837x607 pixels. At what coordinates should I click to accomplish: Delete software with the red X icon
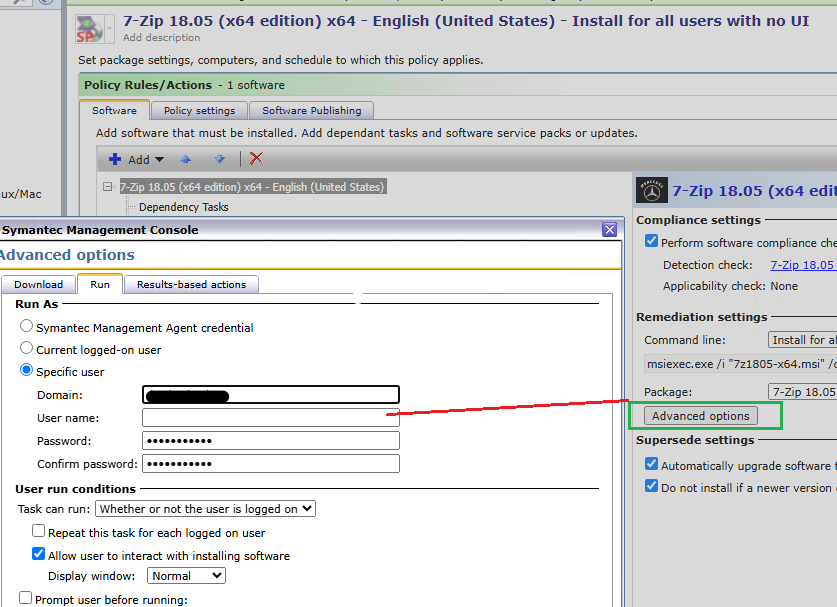click(257, 159)
